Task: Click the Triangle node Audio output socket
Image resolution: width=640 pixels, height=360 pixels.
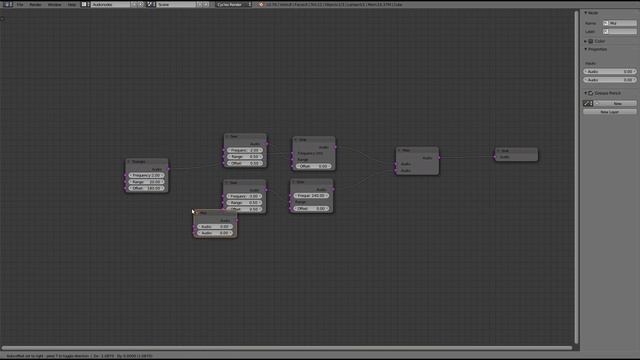Action: tap(168, 169)
